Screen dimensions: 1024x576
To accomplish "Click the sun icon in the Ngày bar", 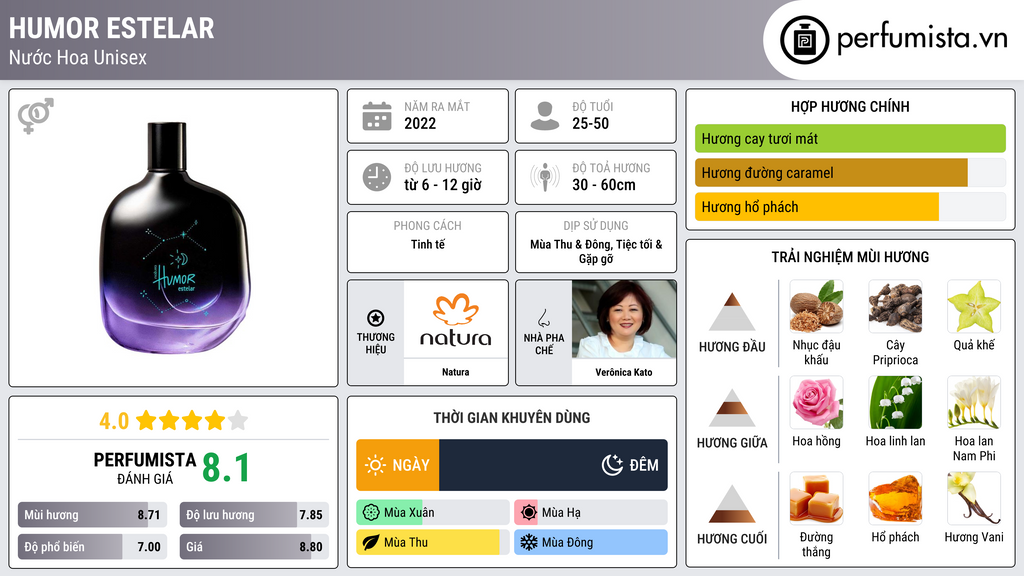I will (x=376, y=465).
